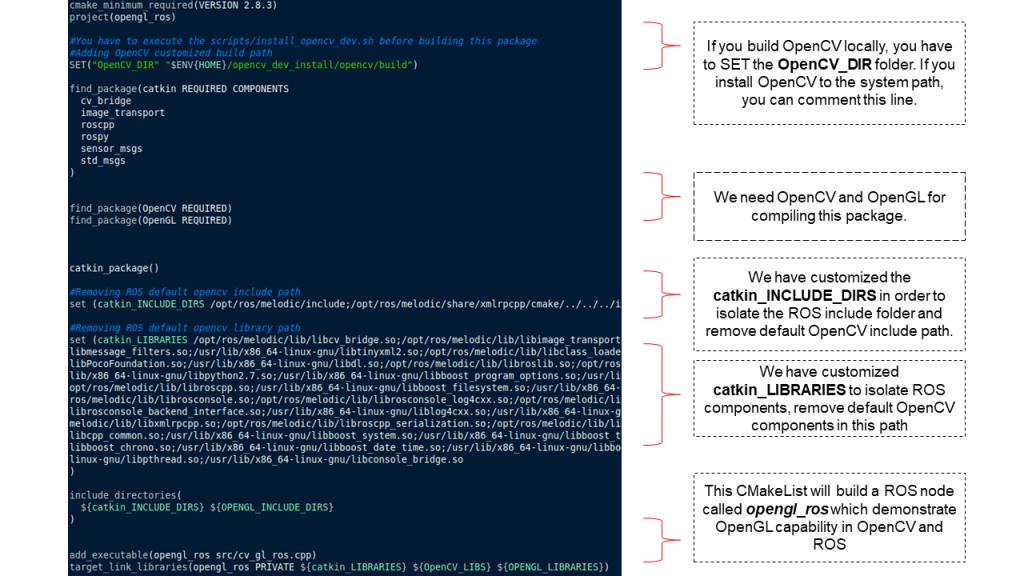The image size is (1024, 576).
Task: Click the annotation box about SET OpenCV_DIR folder
Action: 829,73
